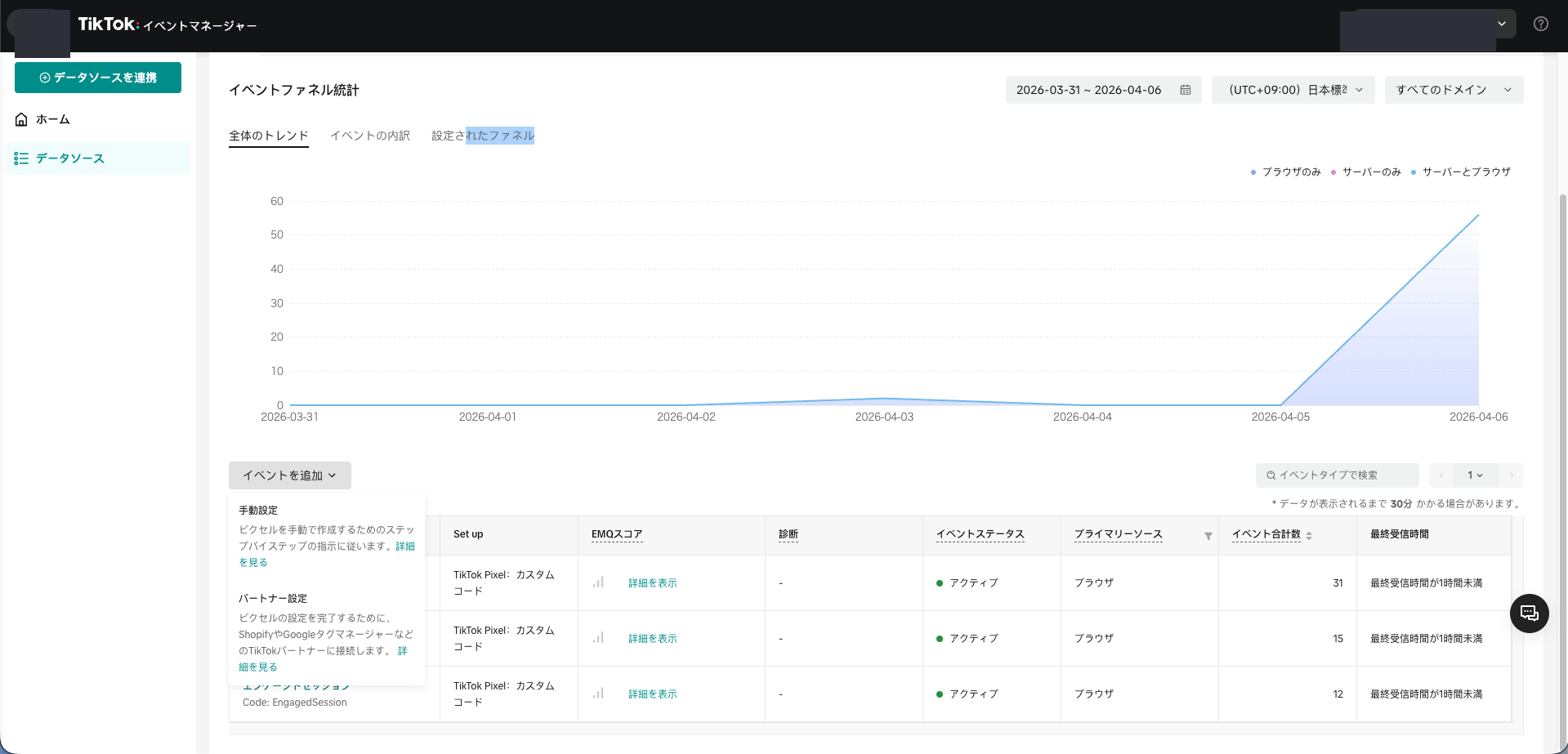1568x754 pixels.
Task: Toggle the サーバーとブラウザ legend series
Action: (x=1461, y=172)
